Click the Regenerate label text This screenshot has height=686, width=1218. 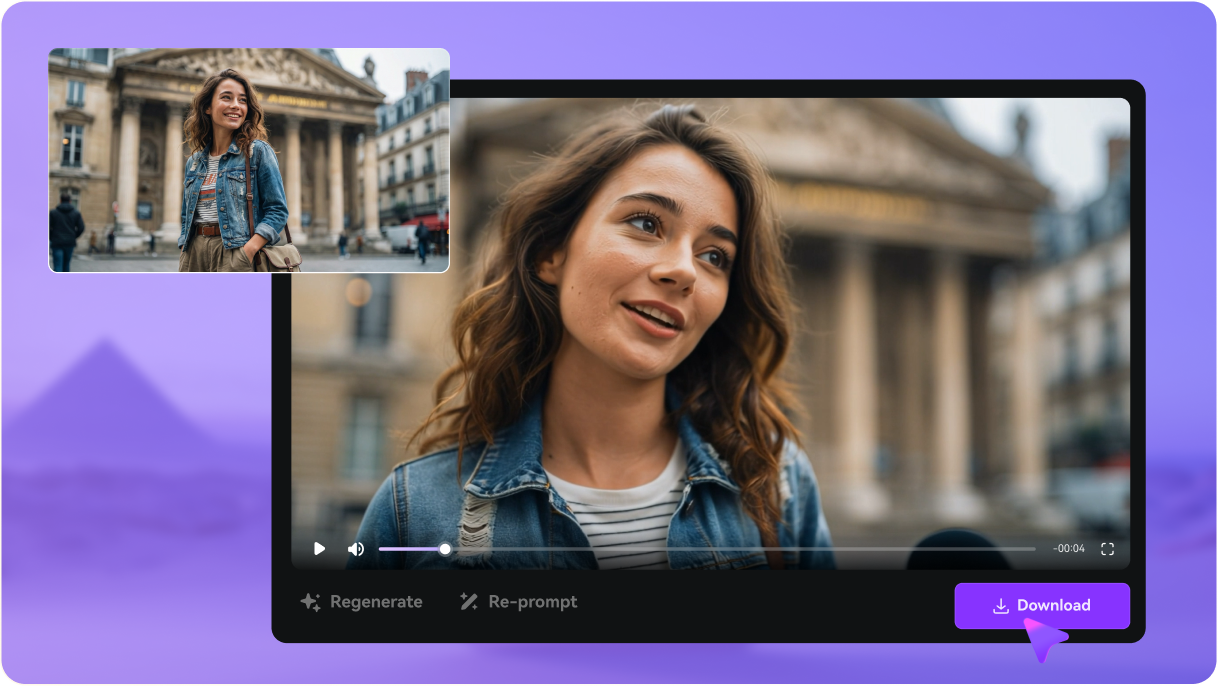pos(376,601)
